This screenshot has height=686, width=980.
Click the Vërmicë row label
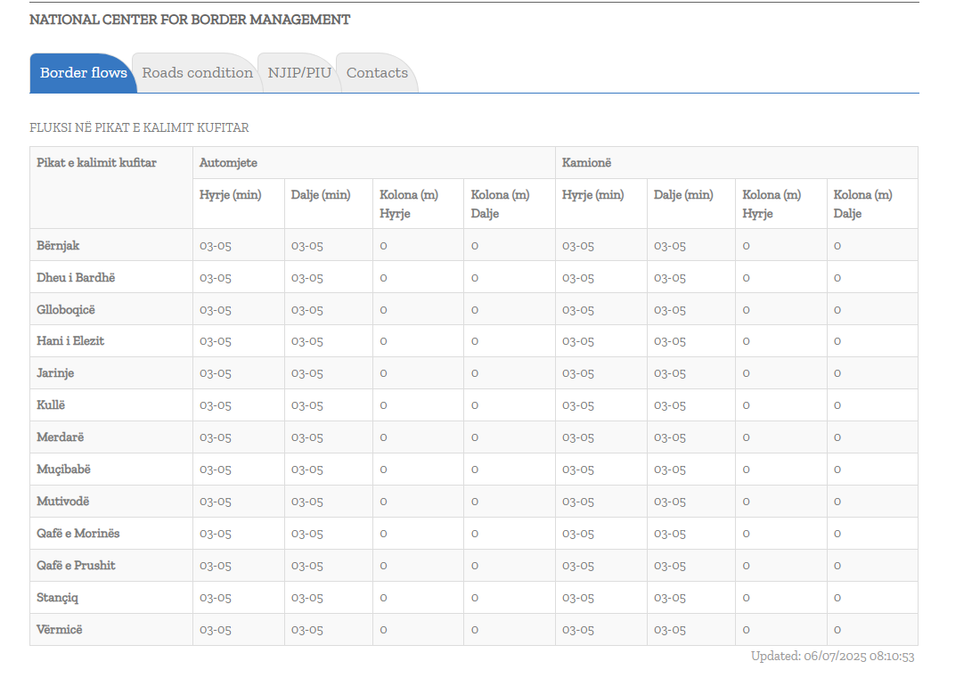coord(60,629)
